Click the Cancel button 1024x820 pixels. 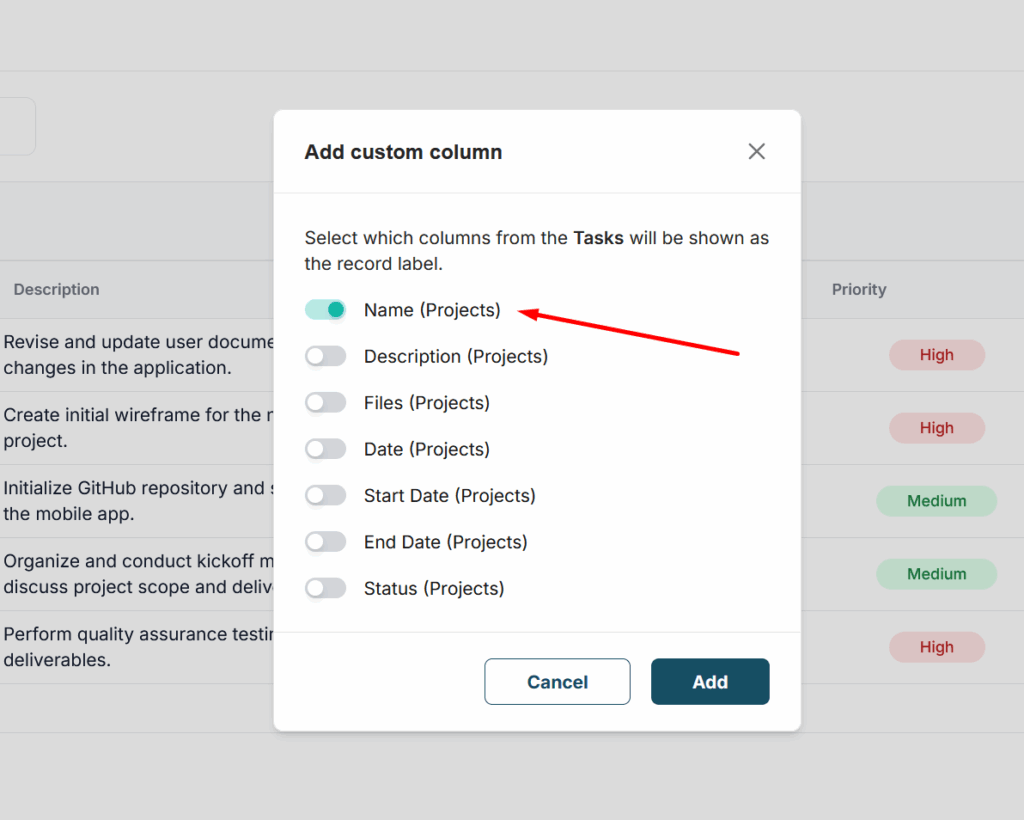click(x=557, y=682)
